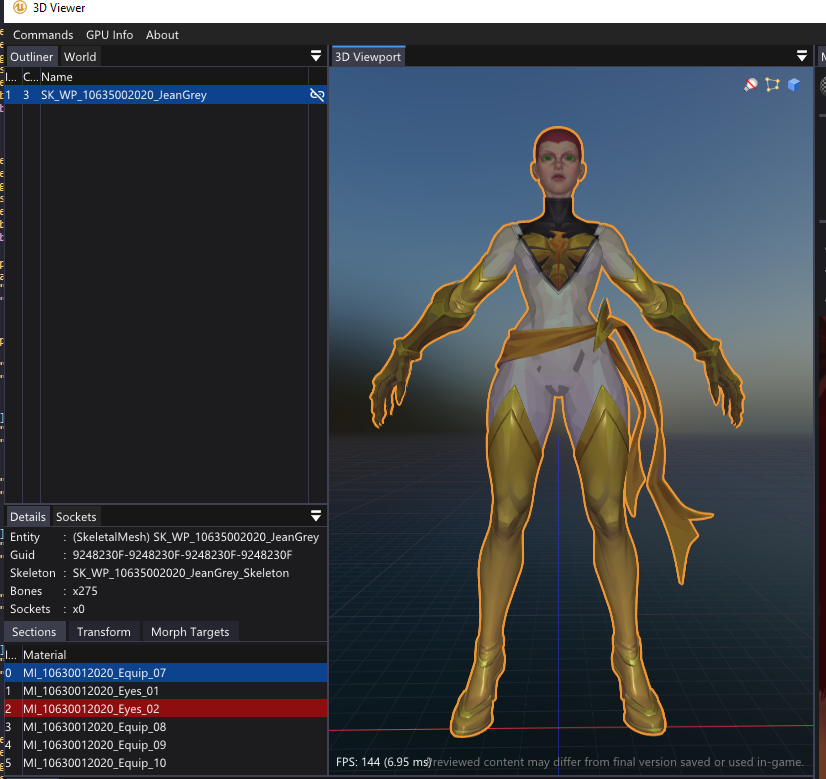The width and height of the screenshot is (826, 779).
Task: Click the Unreal logo icon in title bar
Action: click(19, 7)
